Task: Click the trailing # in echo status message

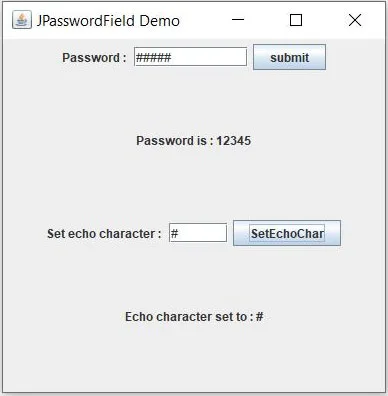Action: pos(260,317)
